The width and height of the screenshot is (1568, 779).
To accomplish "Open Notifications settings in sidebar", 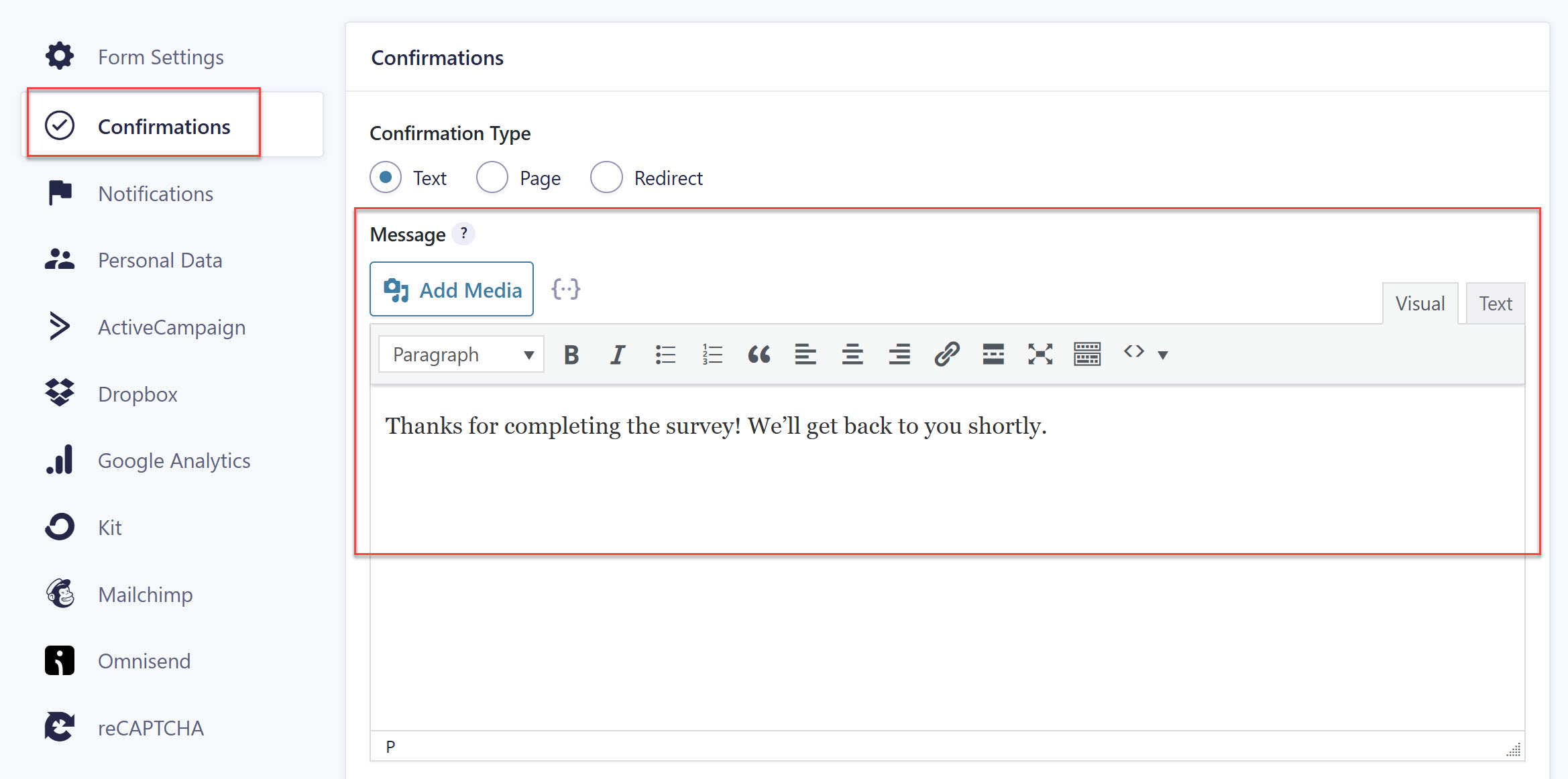I will click(155, 194).
